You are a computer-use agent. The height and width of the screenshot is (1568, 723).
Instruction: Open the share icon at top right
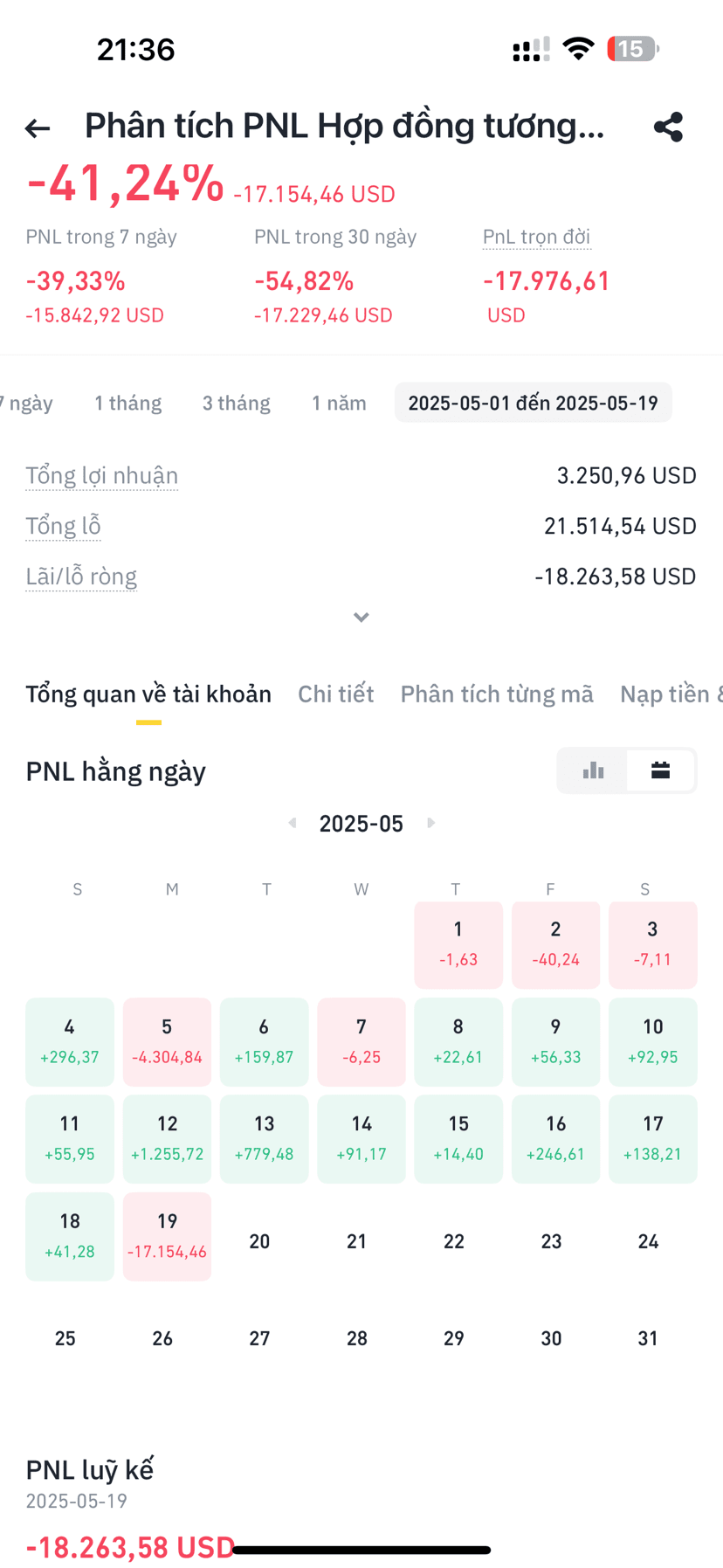coord(668,127)
